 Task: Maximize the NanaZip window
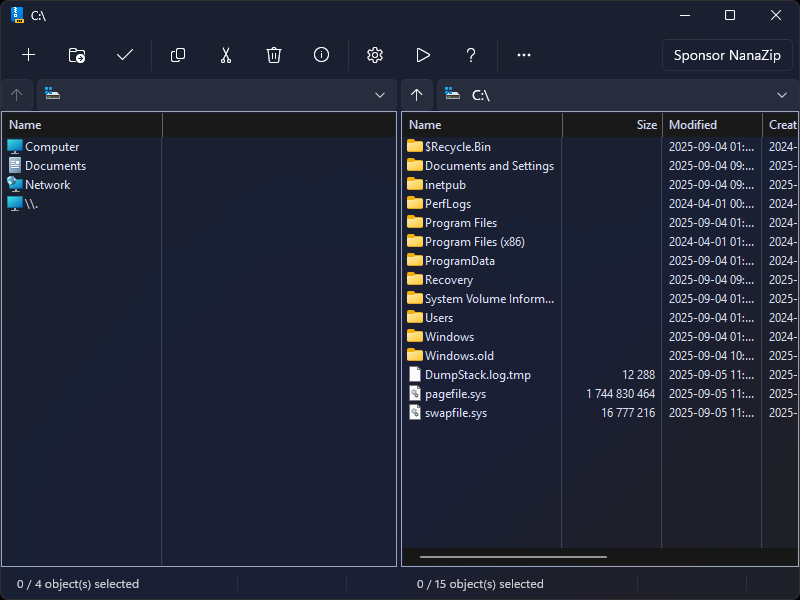pyautogui.click(x=730, y=15)
